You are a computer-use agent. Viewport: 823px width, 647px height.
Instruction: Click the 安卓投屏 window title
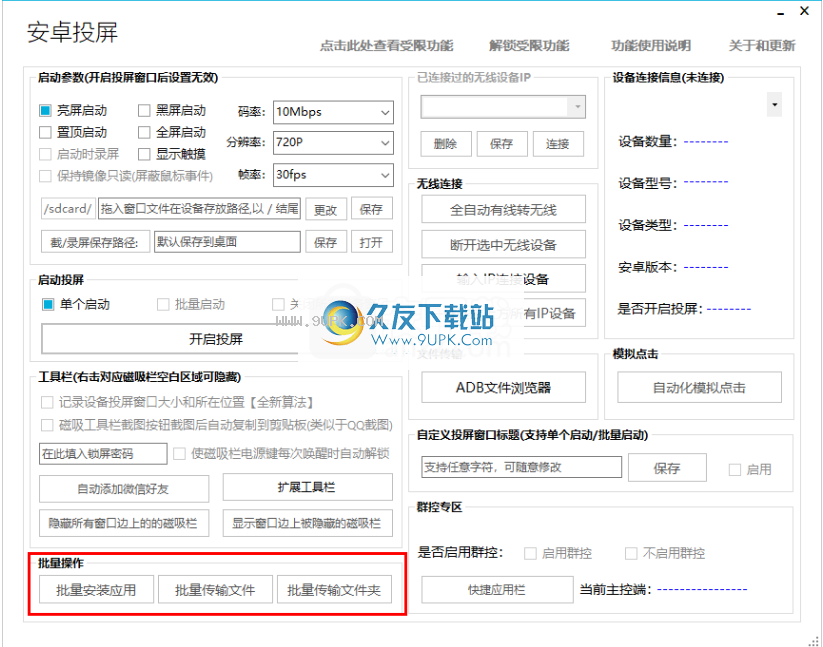coord(72,32)
